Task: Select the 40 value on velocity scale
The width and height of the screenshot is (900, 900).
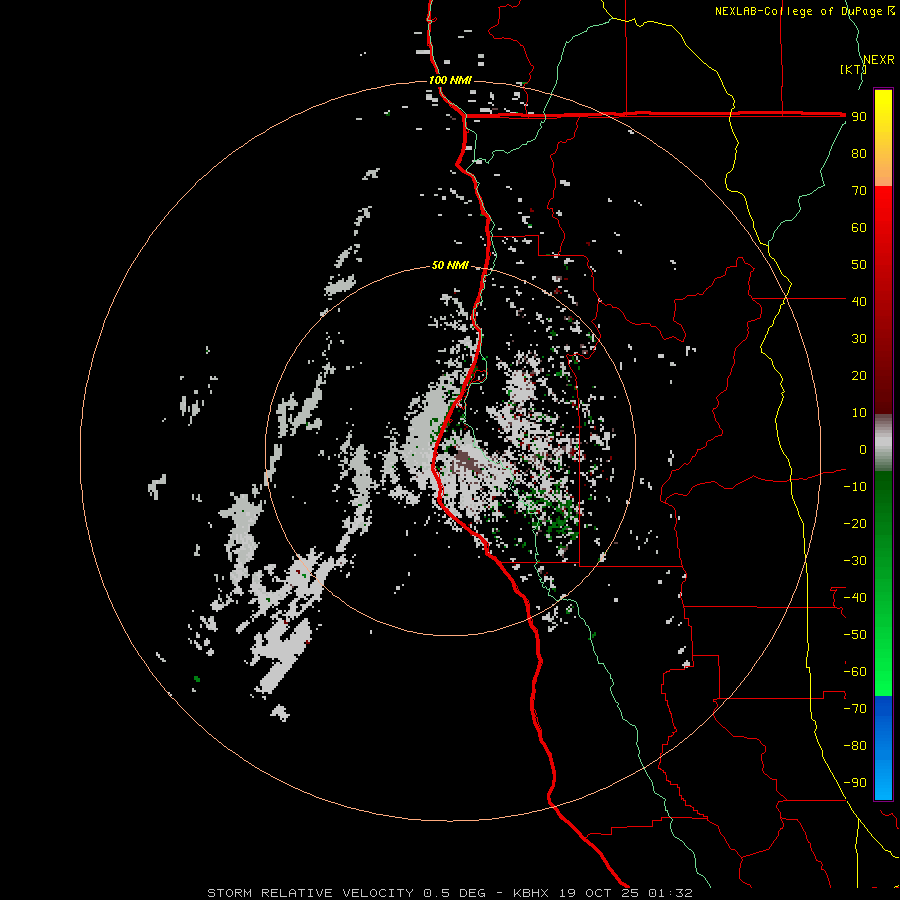Action: tap(859, 301)
